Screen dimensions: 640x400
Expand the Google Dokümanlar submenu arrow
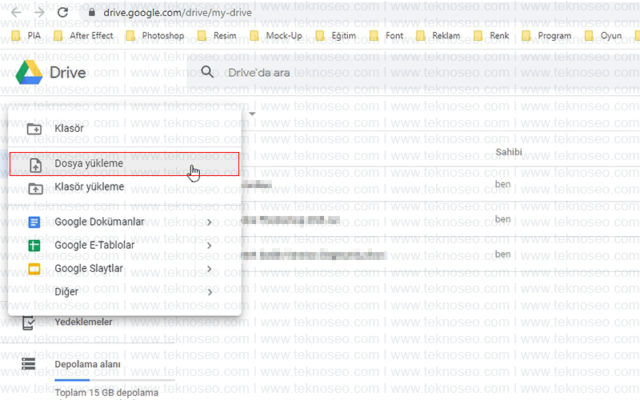[x=209, y=222]
